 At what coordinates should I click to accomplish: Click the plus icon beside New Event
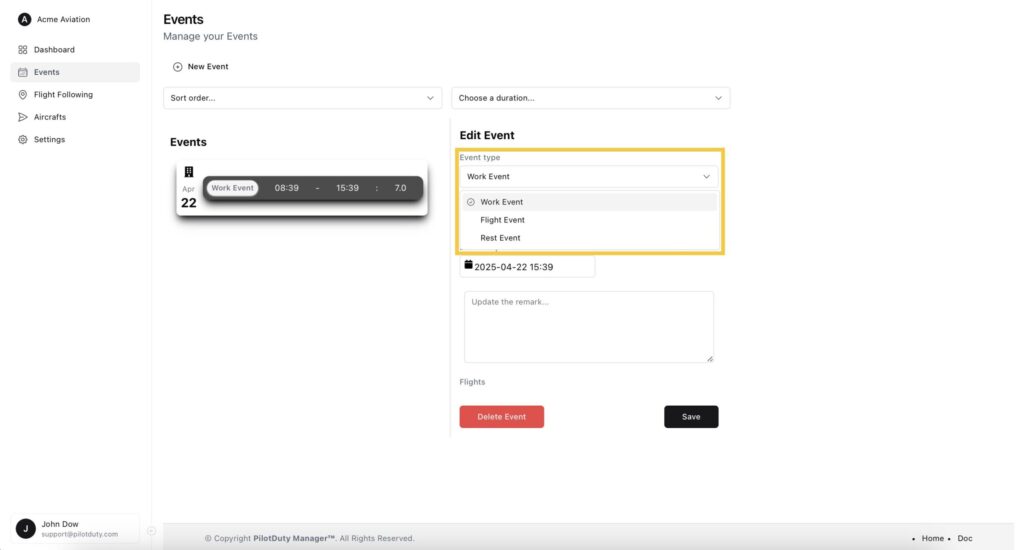178,67
